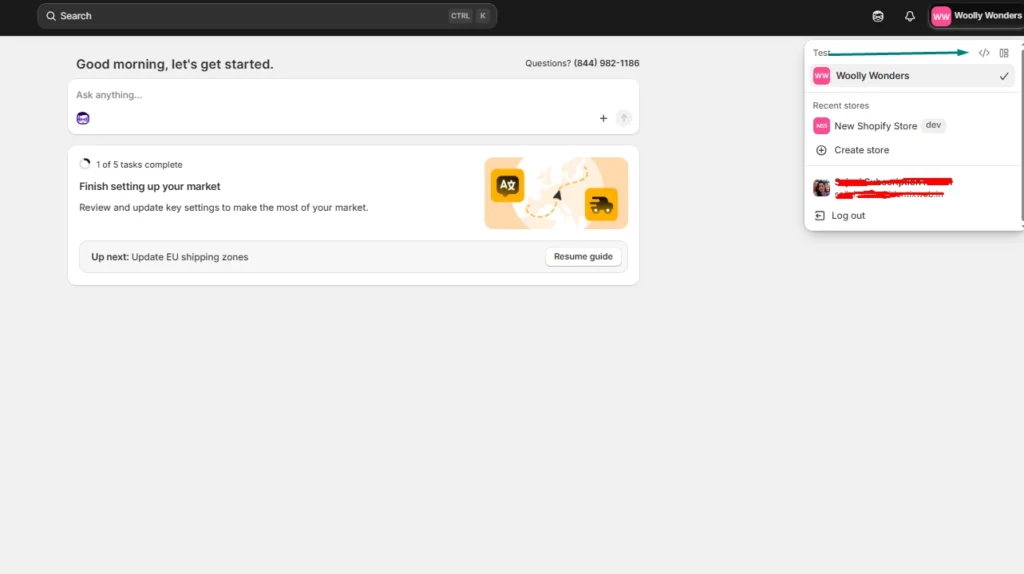Viewport: 1024px width, 574px height.
Task: Open the Woolly Wonders store menu button
Action: click(976, 16)
